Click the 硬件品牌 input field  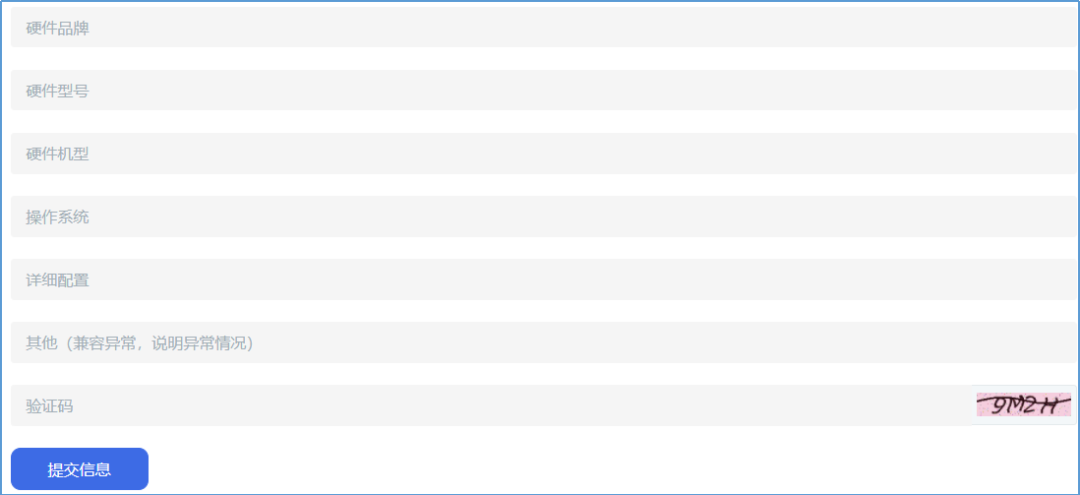(540, 28)
